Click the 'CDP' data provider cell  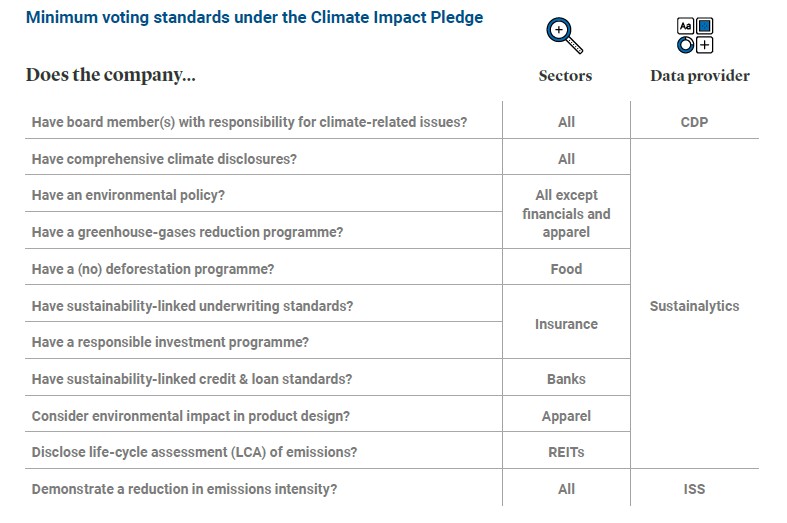(x=694, y=122)
